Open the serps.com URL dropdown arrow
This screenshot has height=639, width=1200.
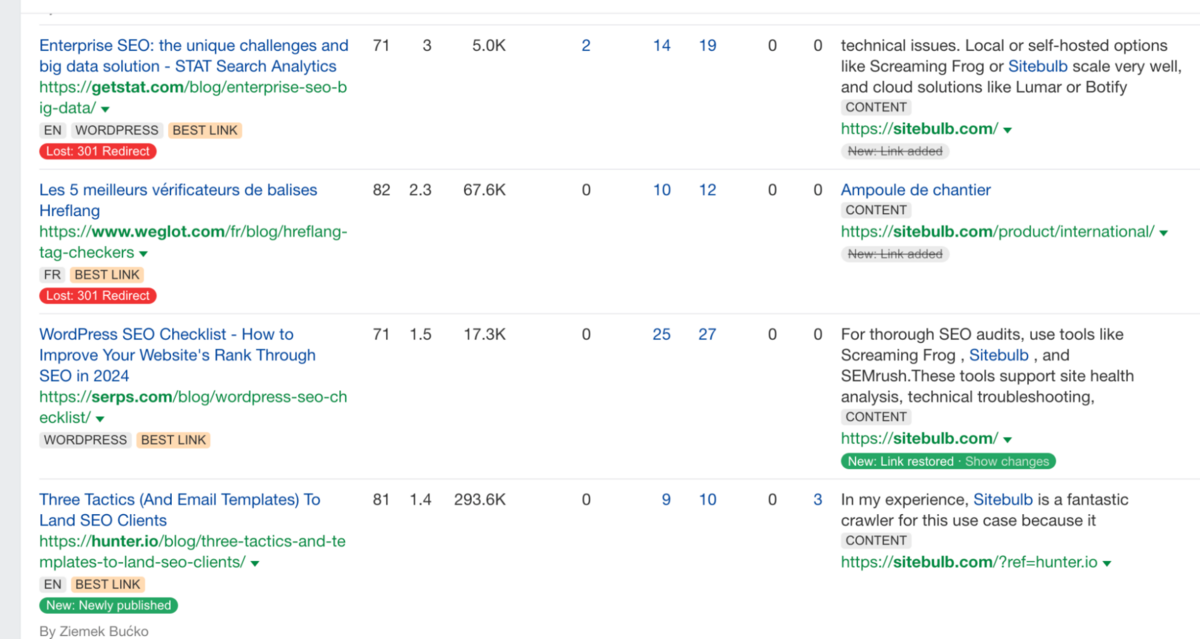(101, 419)
